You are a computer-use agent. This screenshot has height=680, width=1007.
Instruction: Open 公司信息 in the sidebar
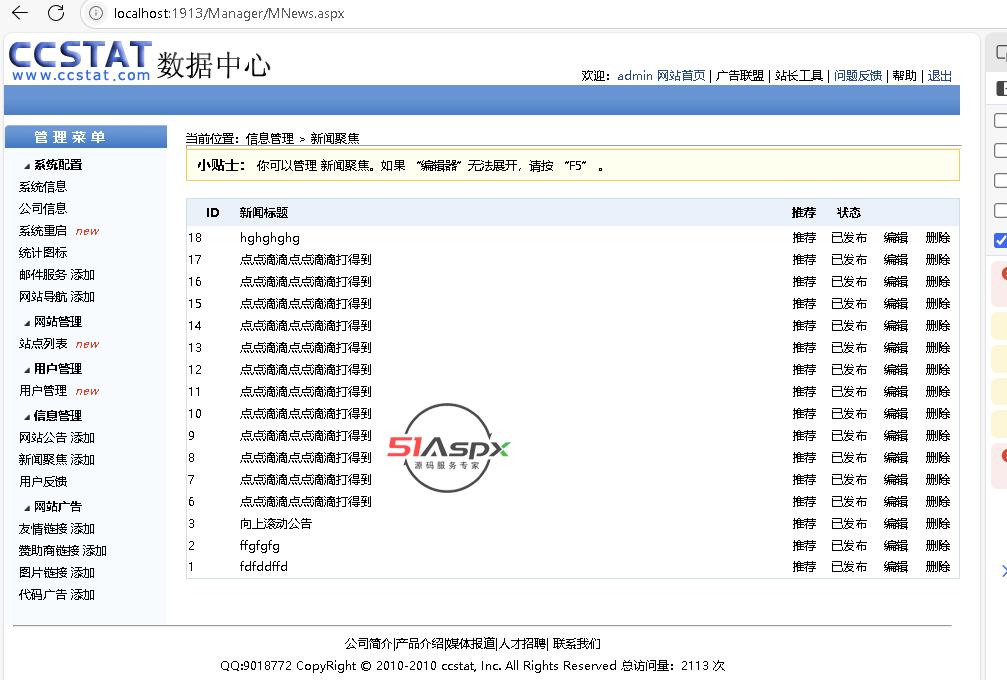pyautogui.click(x=43, y=209)
